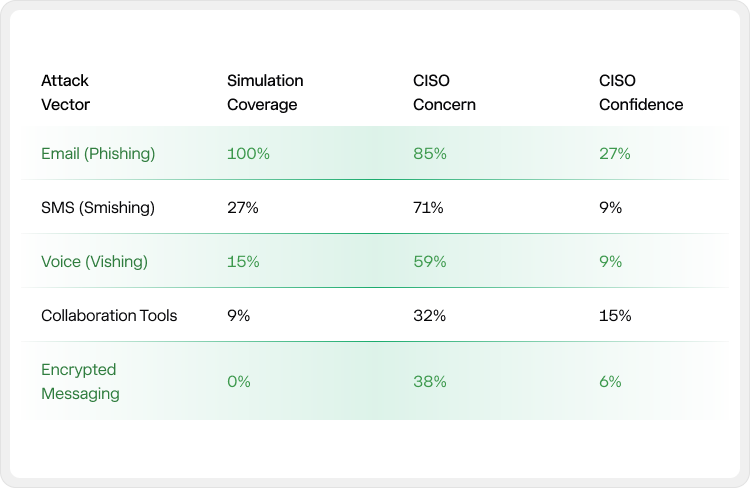
Task: Click the CISO Concern column header
Action: coord(444,92)
